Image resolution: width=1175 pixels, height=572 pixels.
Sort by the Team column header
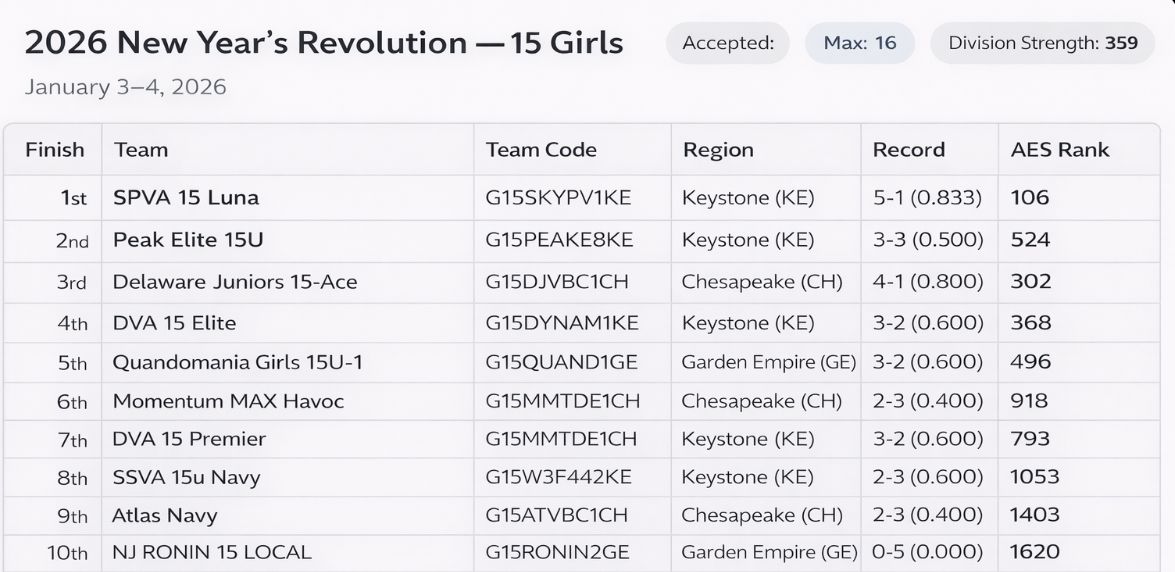141,150
